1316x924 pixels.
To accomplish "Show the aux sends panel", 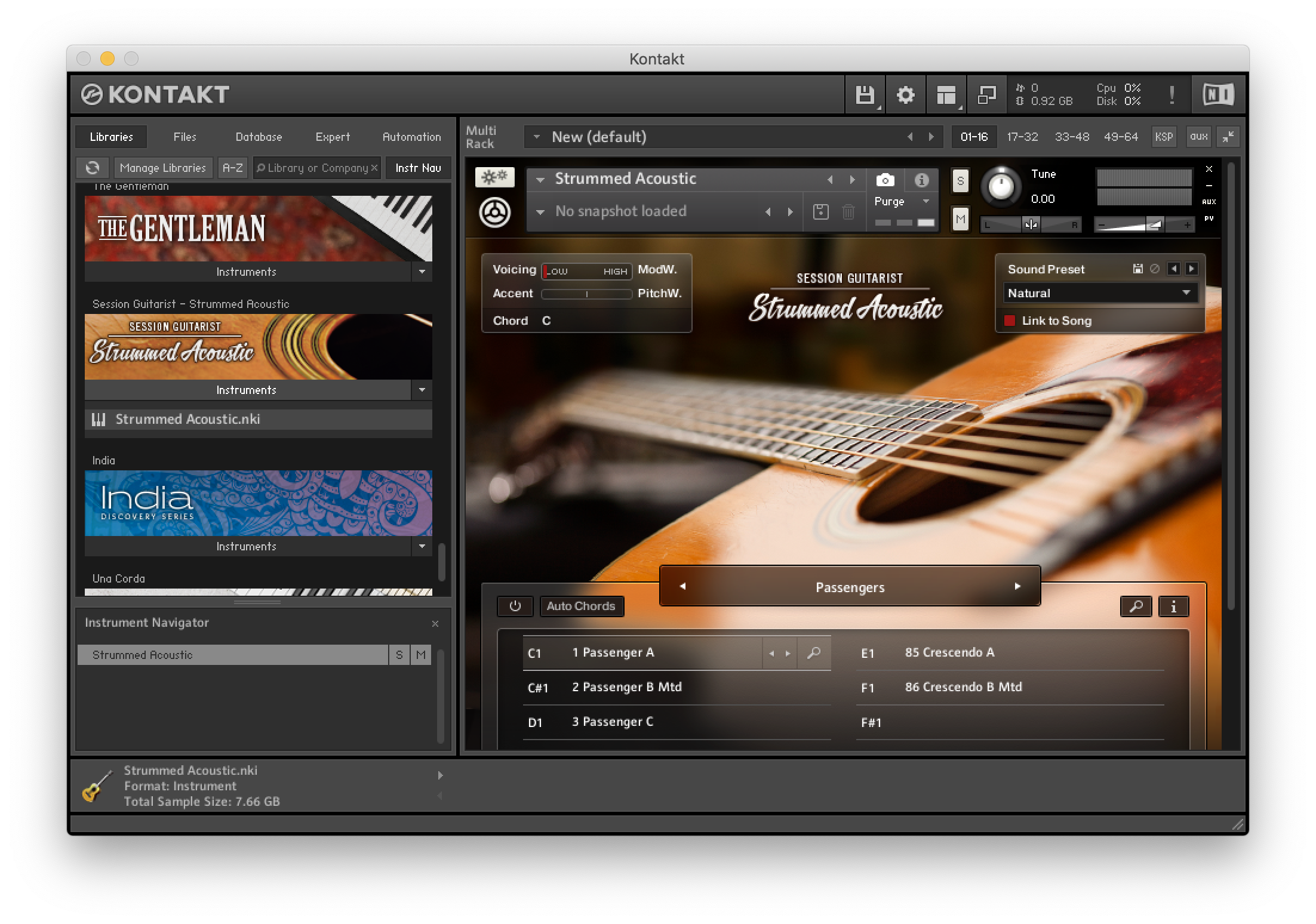I will 1198,137.
